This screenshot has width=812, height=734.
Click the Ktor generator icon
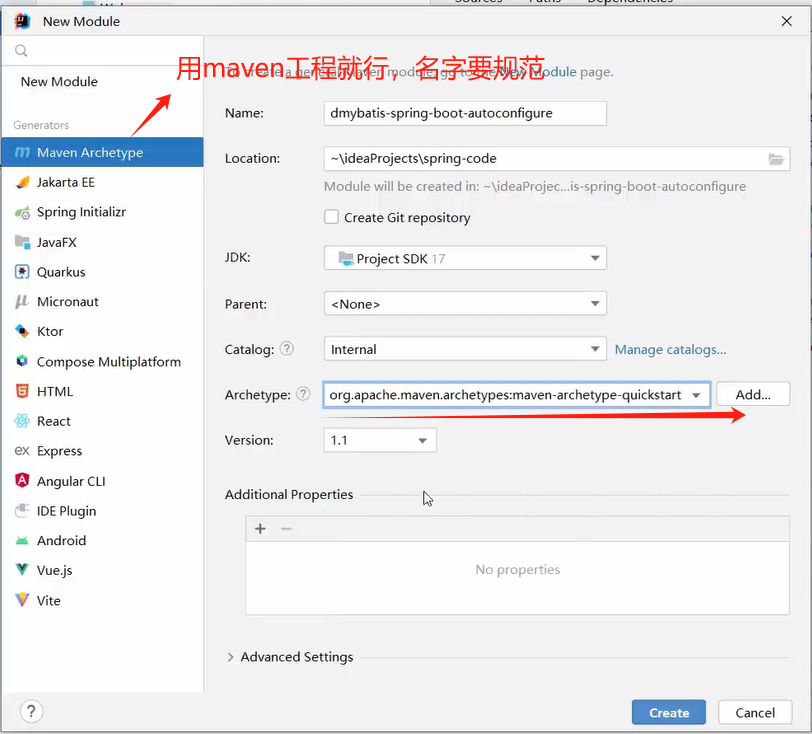[22, 331]
